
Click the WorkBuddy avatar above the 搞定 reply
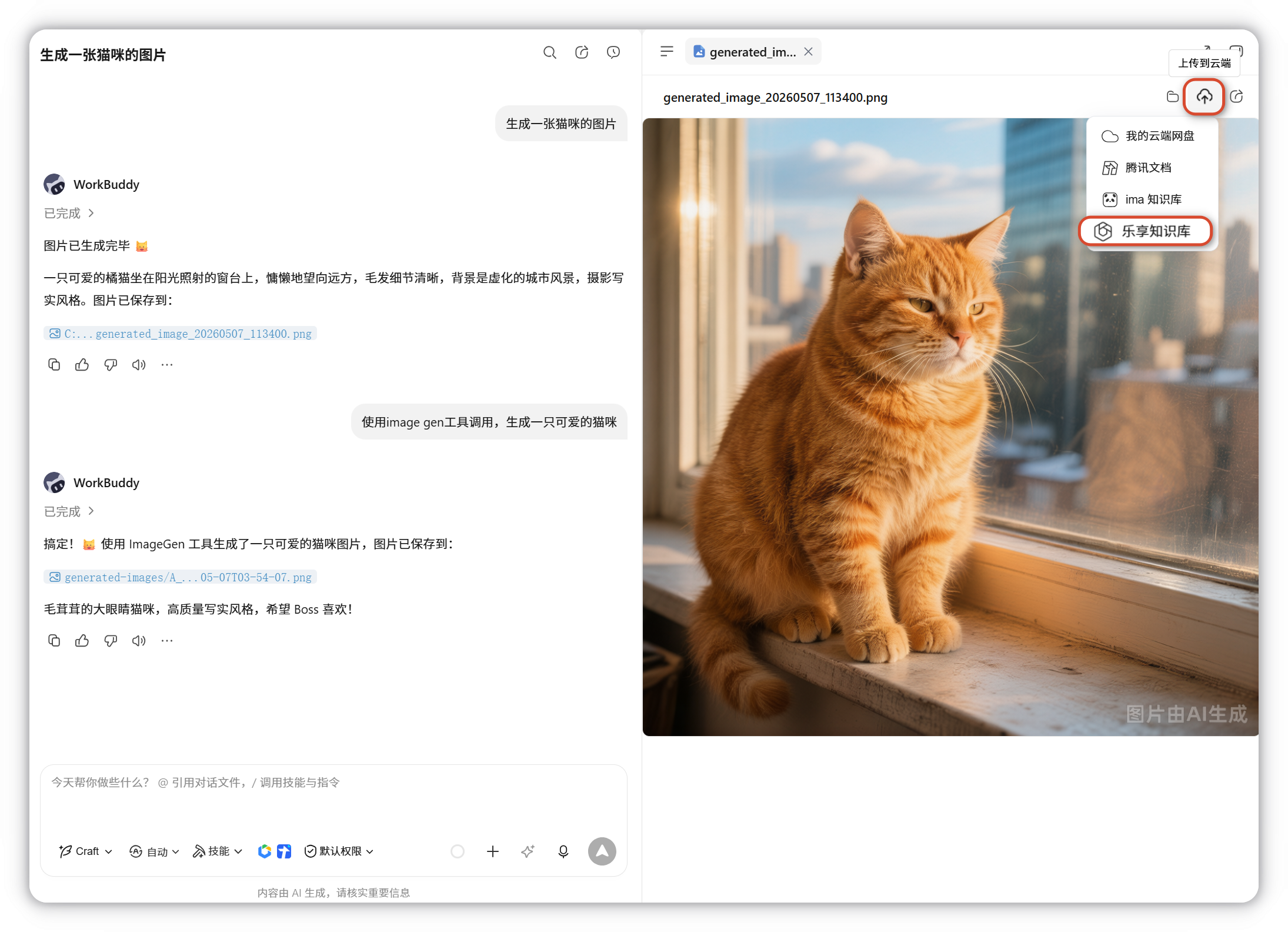(x=54, y=482)
